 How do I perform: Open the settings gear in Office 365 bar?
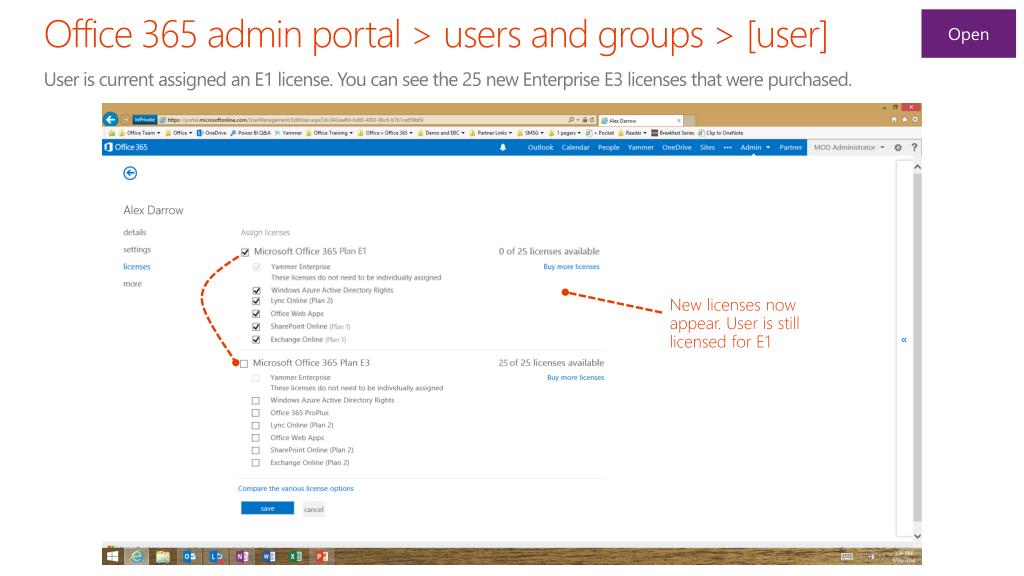(898, 148)
